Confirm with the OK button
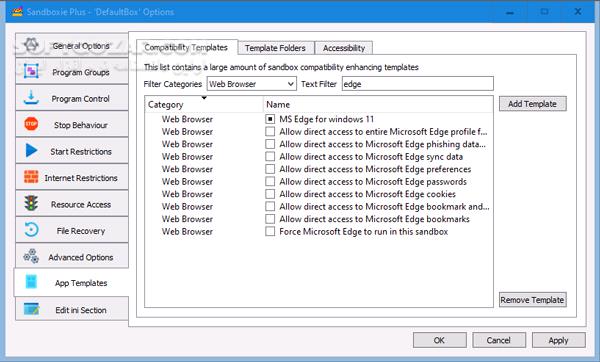Image resolution: width=600 pixels, height=362 pixels. coord(439,340)
